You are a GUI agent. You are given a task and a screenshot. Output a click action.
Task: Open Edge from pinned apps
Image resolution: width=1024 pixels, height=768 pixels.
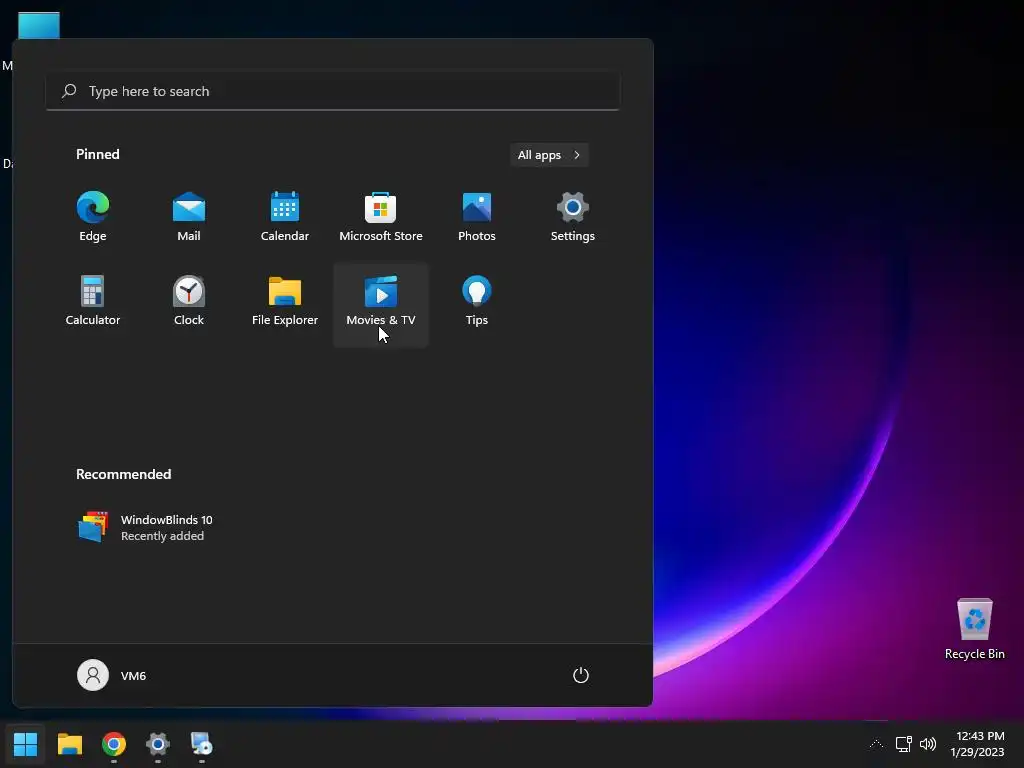point(93,217)
